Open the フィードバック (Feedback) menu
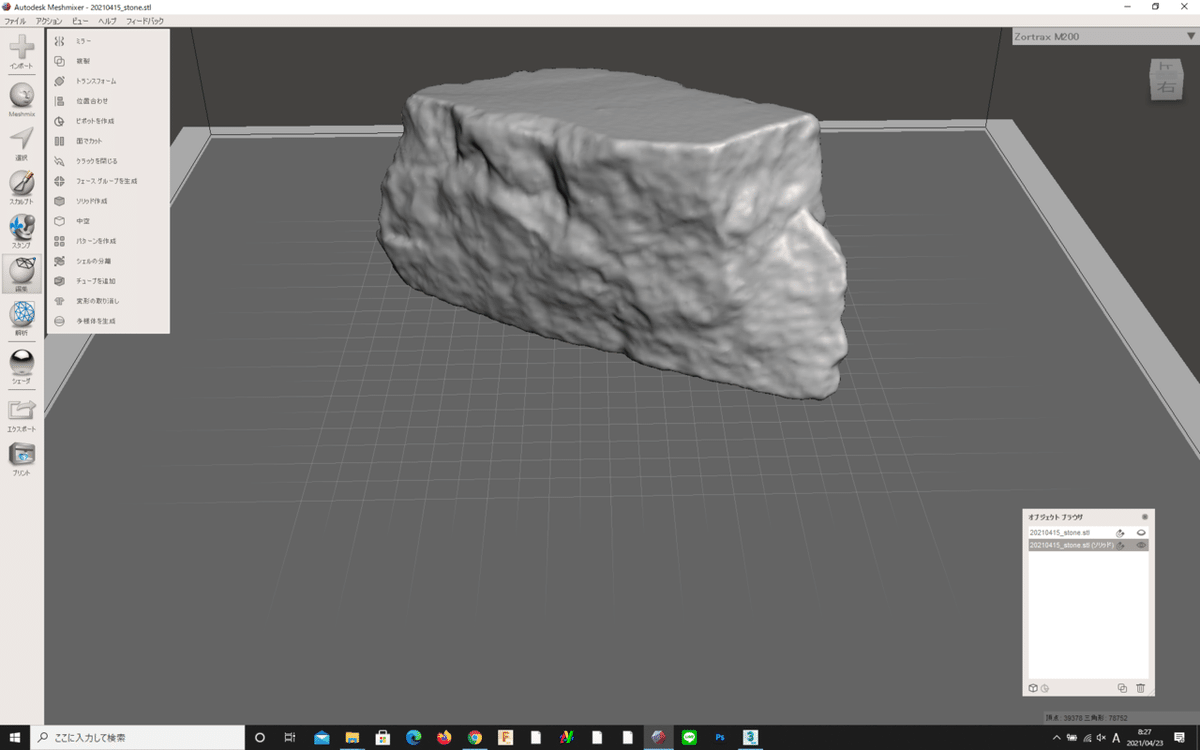Image resolution: width=1200 pixels, height=750 pixels. pos(145,21)
